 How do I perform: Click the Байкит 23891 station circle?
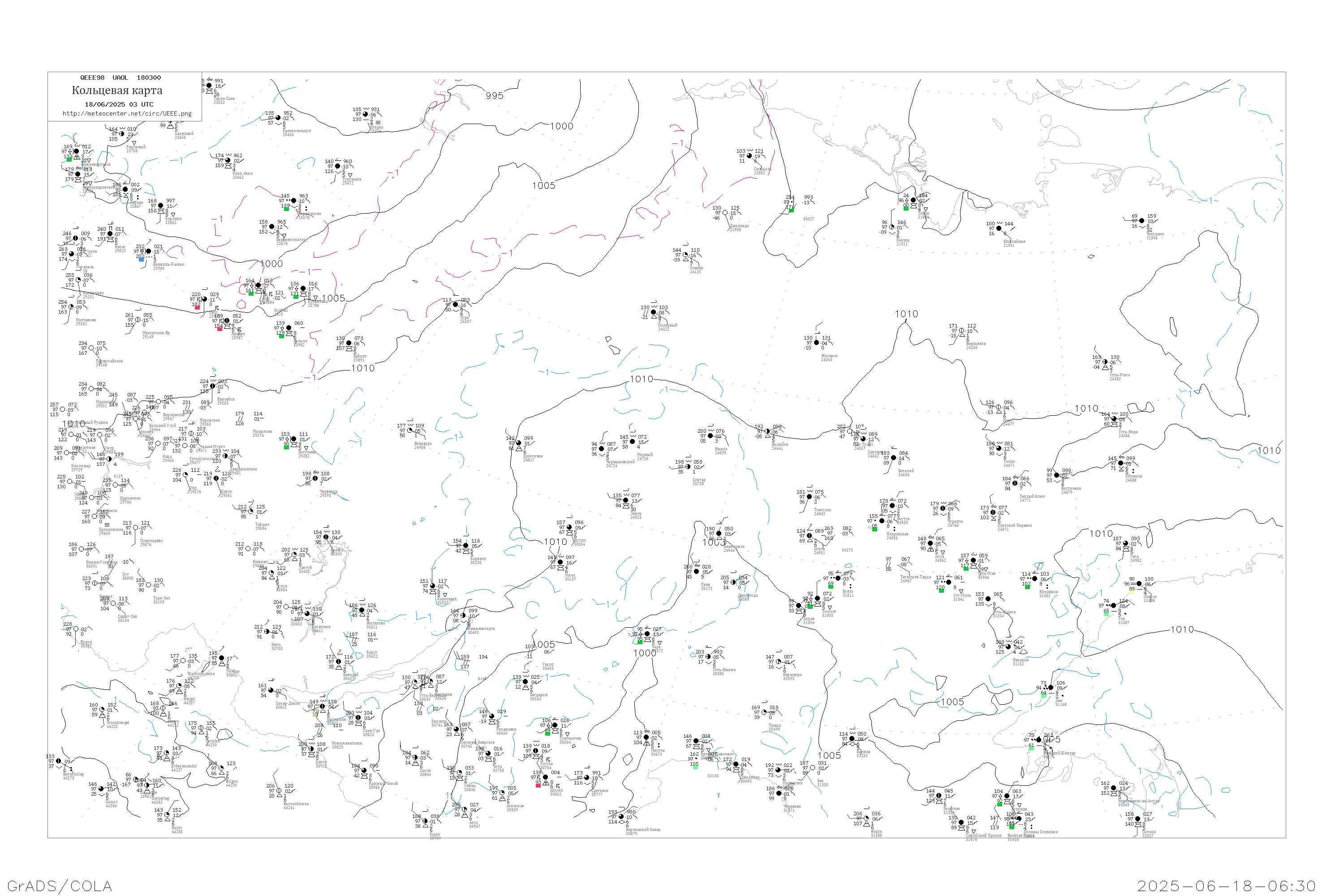tap(349, 344)
